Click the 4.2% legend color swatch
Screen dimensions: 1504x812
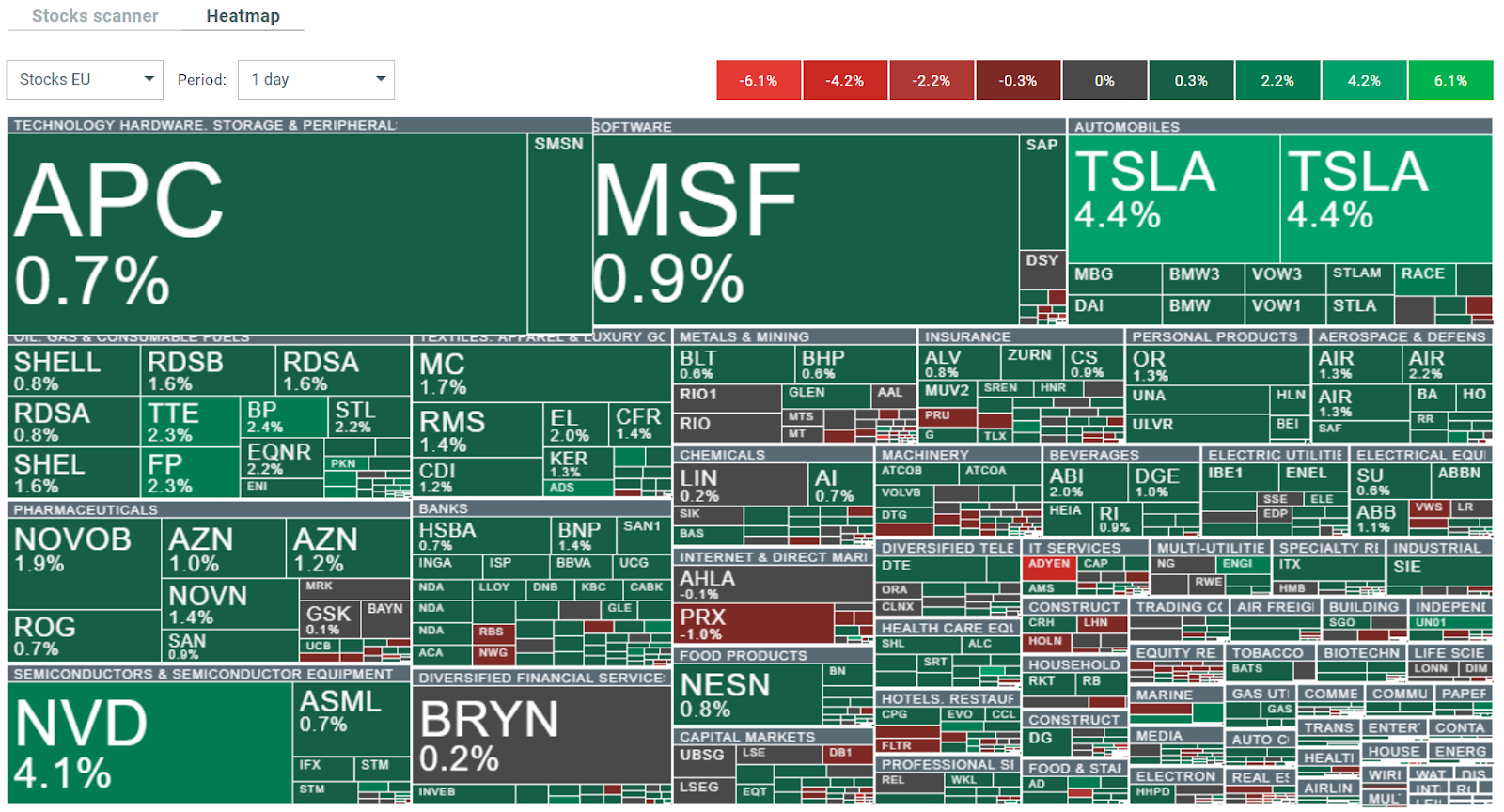click(x=1364, y=80)
